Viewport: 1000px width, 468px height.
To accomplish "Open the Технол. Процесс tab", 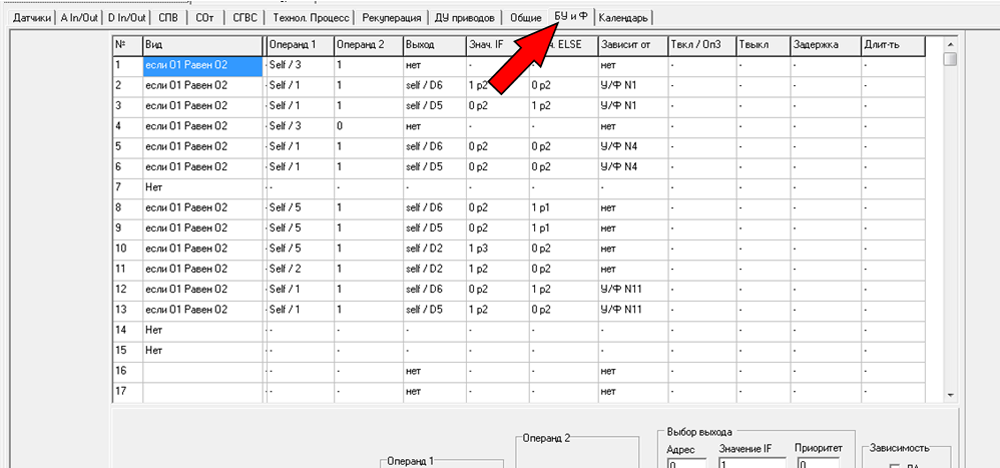I will 310,18.
